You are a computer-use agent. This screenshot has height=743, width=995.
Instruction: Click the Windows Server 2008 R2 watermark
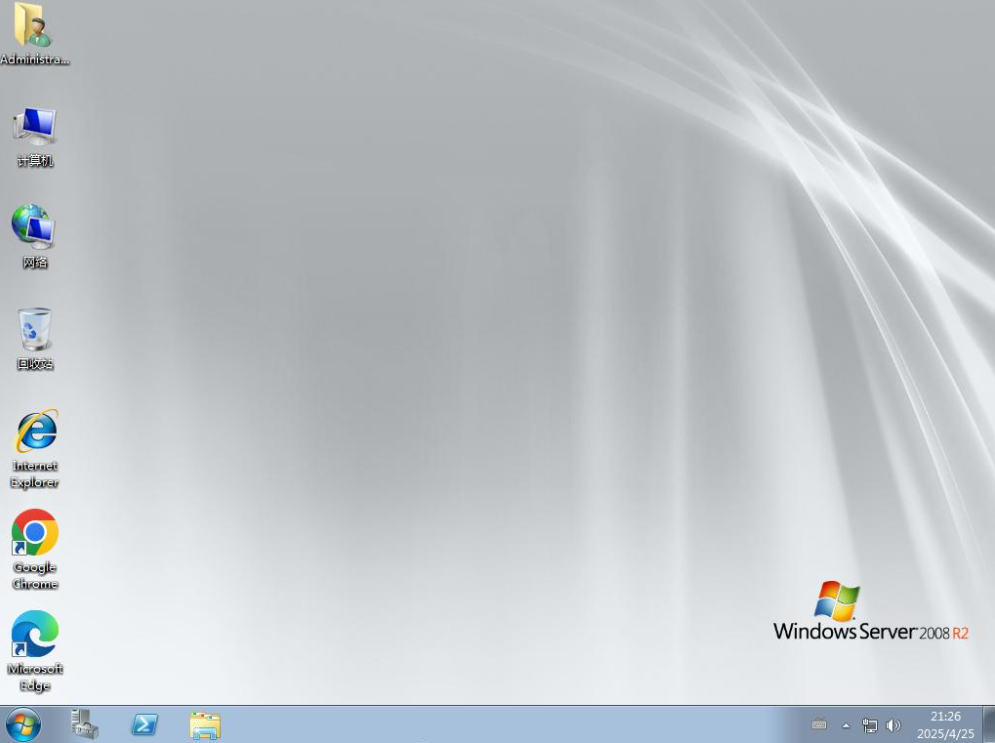click(x=870, y=614)
